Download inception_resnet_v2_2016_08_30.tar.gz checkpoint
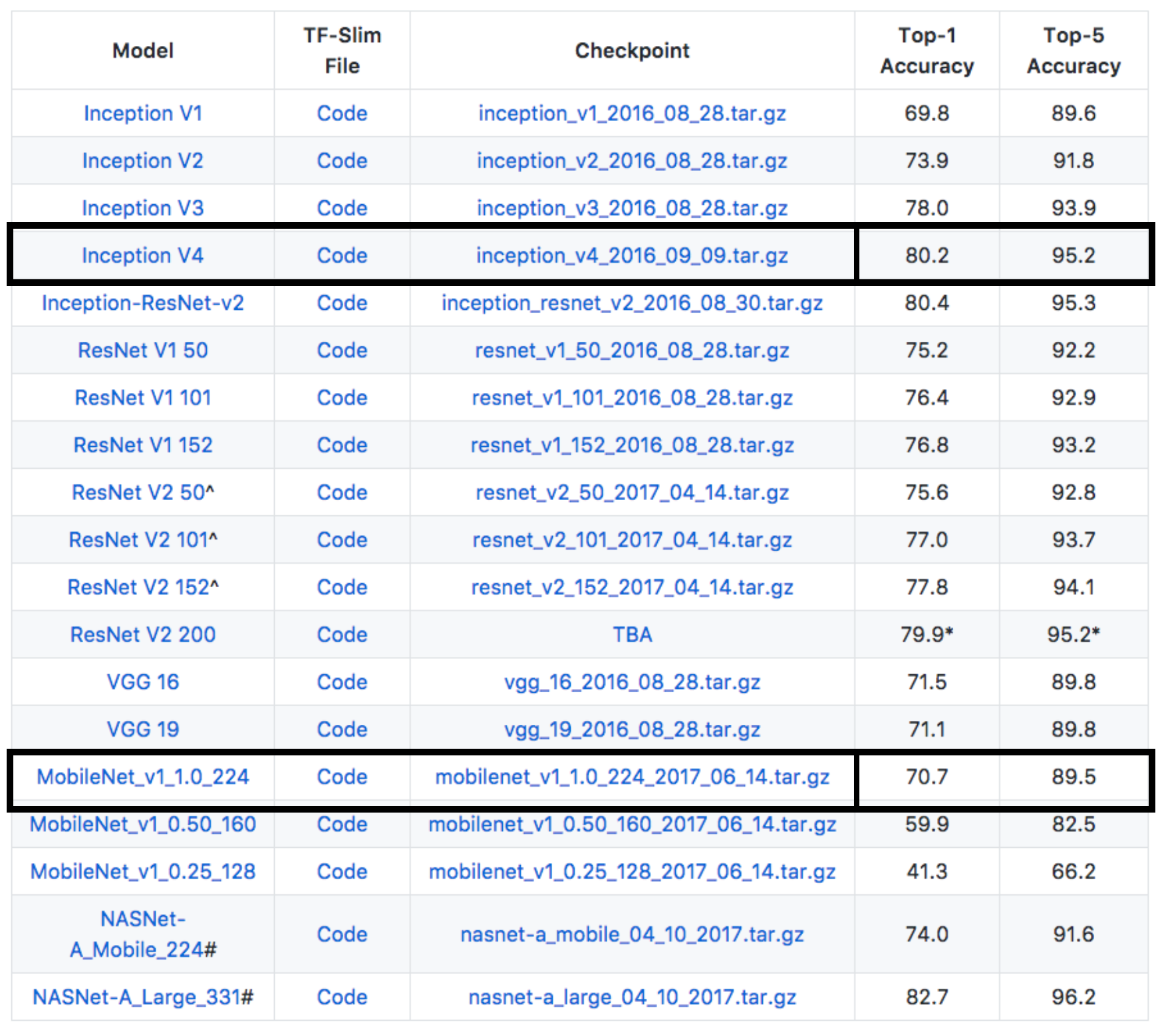This screenshot has height=1036, width=1164. click(633, 303)
